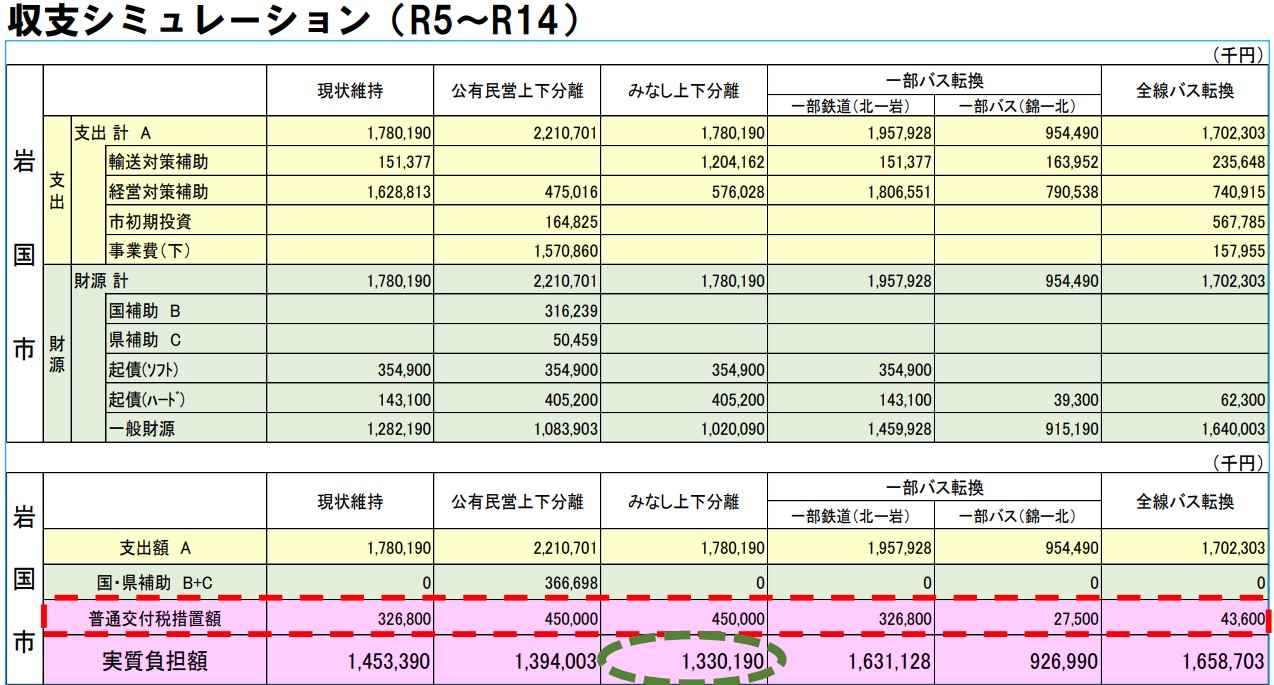1274x685 pixels.
Task: Click the 市初期投資 row label
Action: click(150, 221)
